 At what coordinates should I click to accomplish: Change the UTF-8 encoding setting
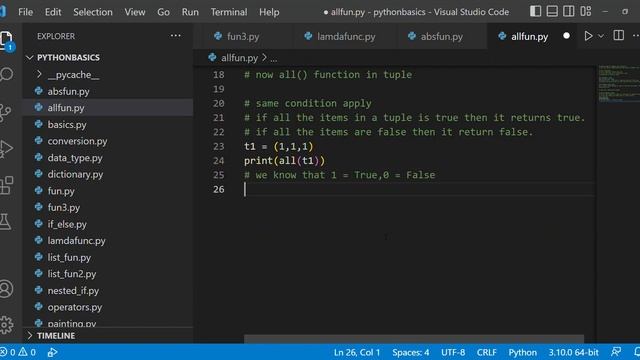(x=453, y=352)
